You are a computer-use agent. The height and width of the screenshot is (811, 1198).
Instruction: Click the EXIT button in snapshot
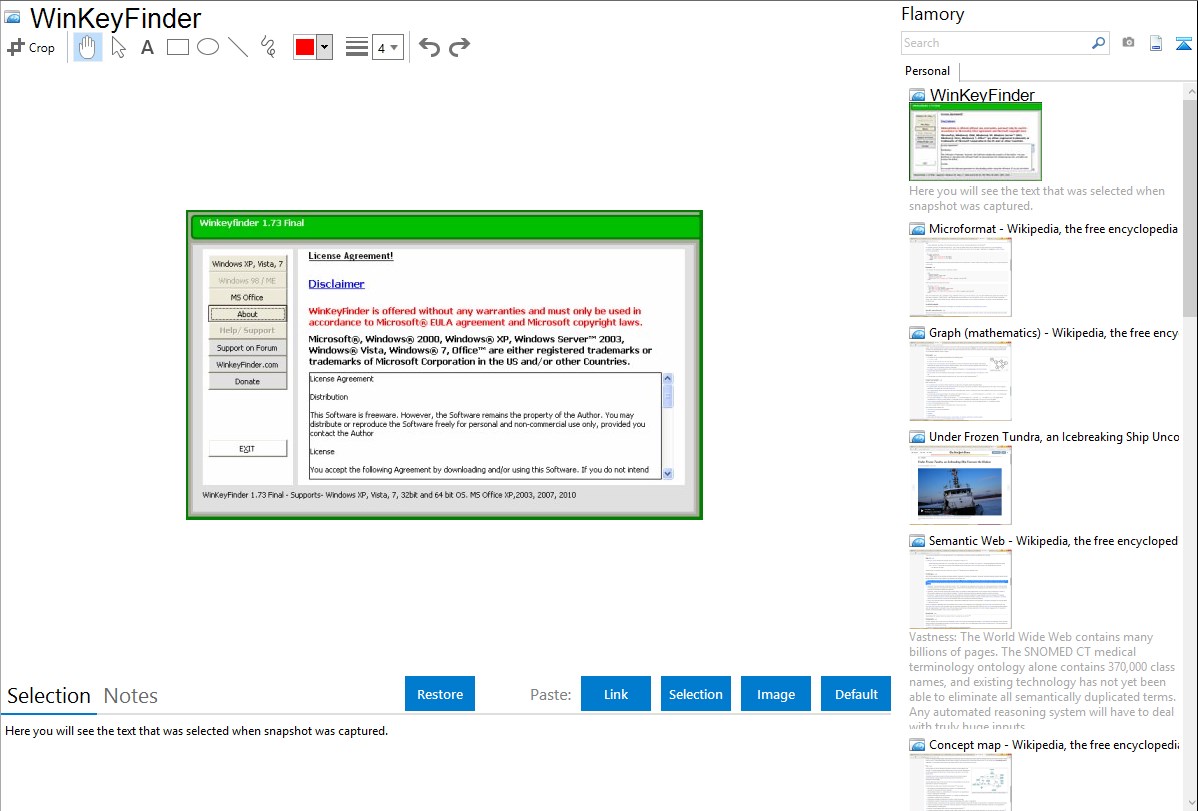[248, 449]
